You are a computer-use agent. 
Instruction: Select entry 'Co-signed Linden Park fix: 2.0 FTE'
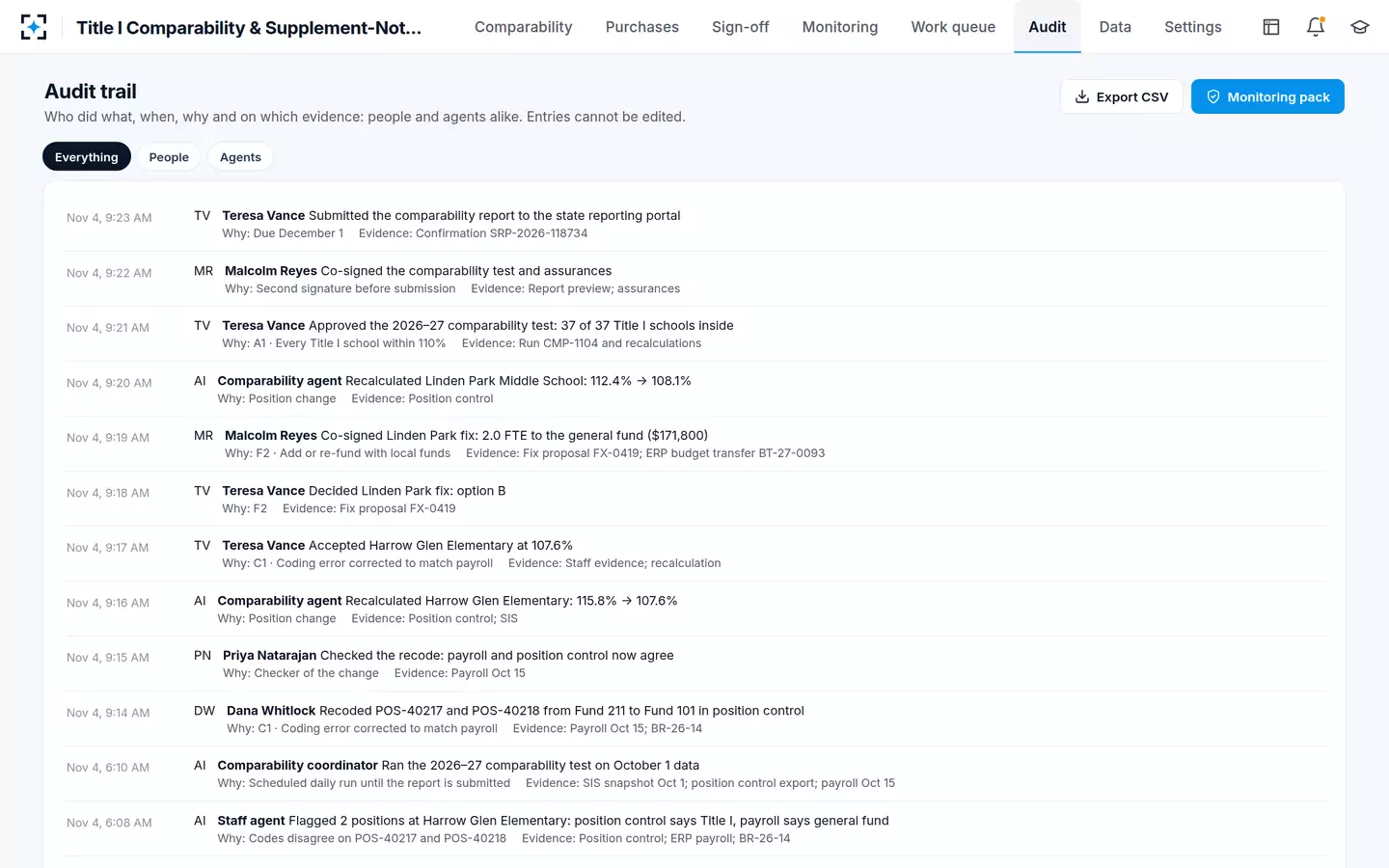click(695, 445)
